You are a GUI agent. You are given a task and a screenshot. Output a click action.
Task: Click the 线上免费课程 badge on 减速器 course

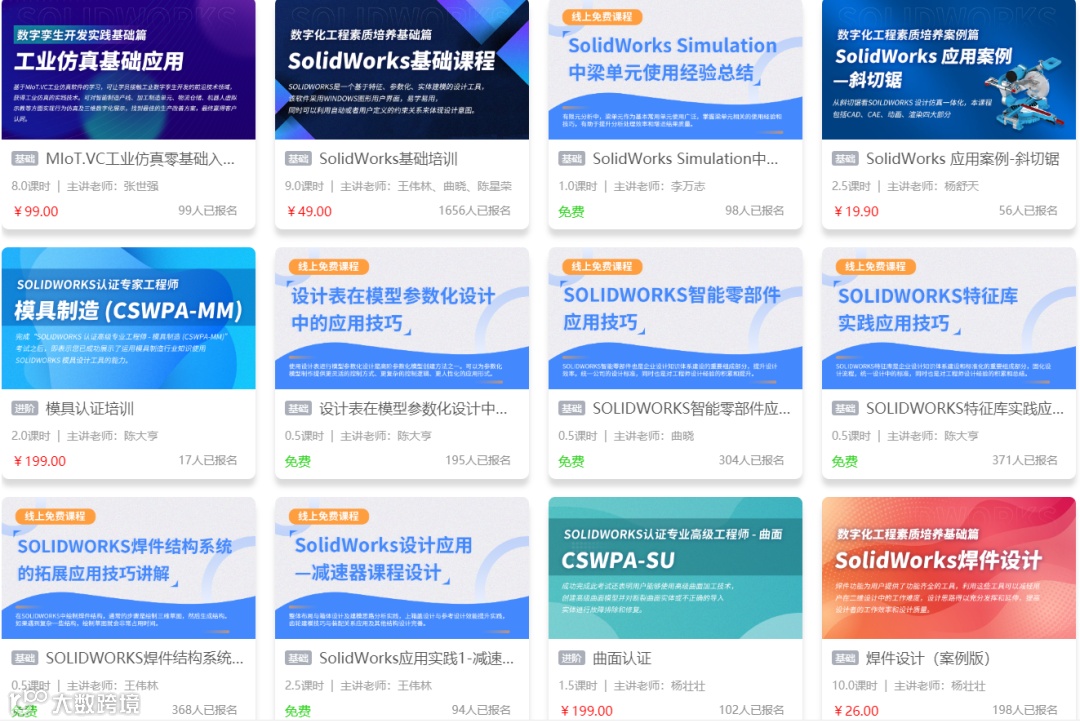(x=329, y=516)
